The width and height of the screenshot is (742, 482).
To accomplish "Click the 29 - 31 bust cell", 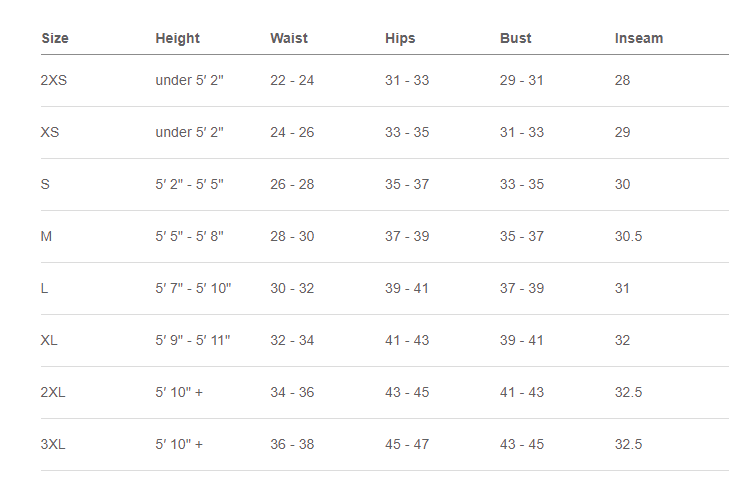I will click(522, 80).
